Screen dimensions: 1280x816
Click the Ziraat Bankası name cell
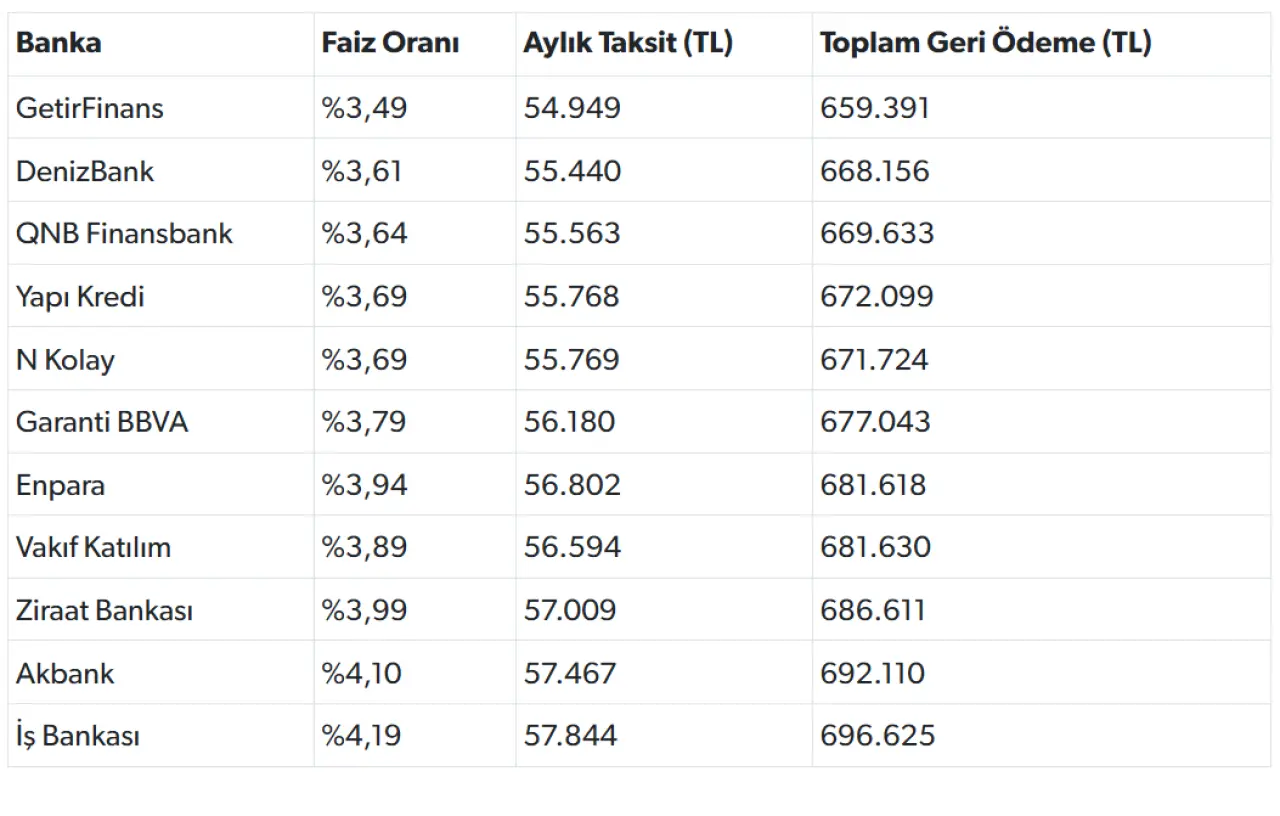(104, 610)
